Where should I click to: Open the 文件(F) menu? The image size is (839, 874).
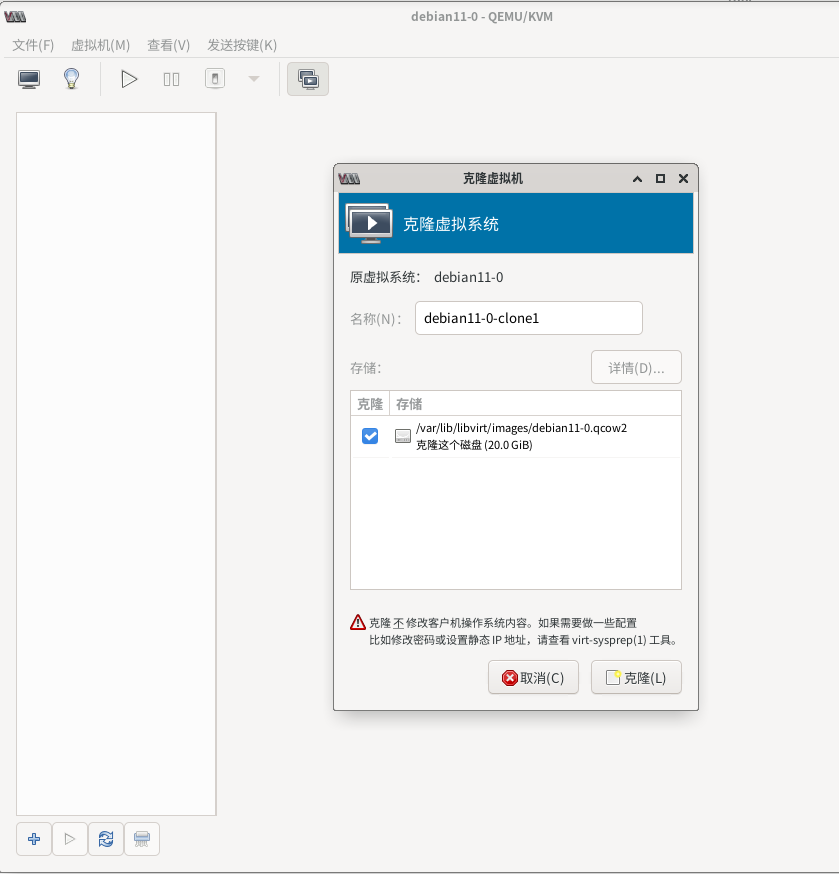[33, 45]
